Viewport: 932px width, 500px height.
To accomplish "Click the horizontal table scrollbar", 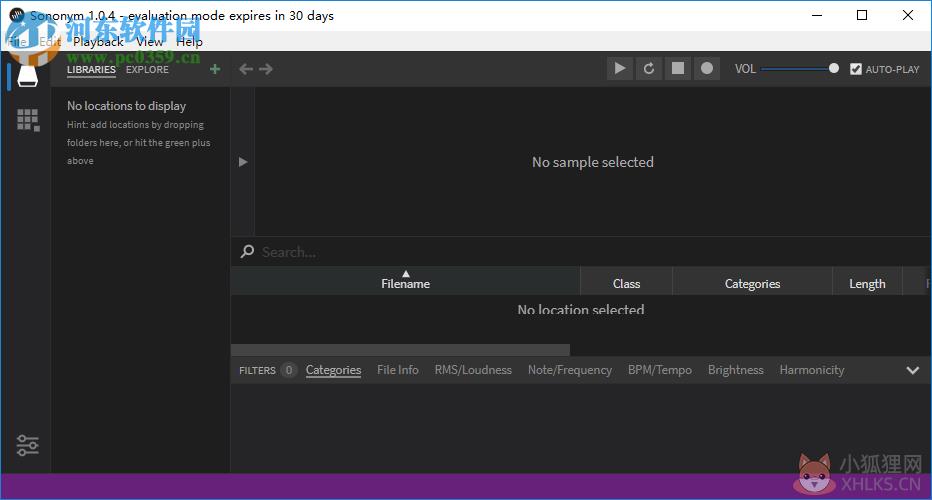I will click(x=400, y=350).
